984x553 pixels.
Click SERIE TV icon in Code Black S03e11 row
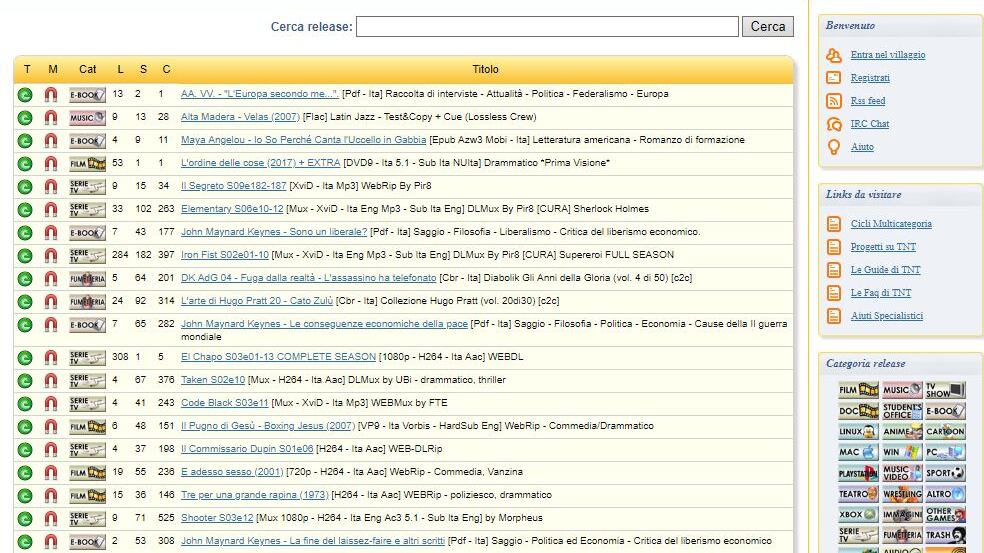87,404
